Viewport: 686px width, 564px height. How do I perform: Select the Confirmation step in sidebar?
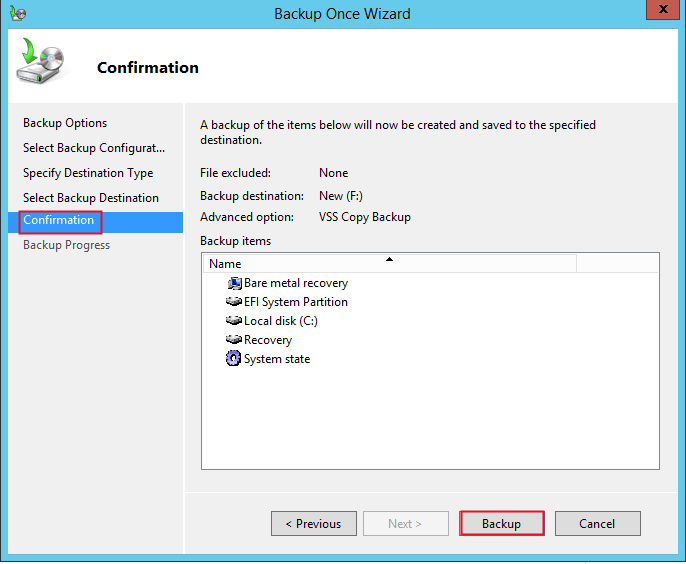[x=95, y=222]
